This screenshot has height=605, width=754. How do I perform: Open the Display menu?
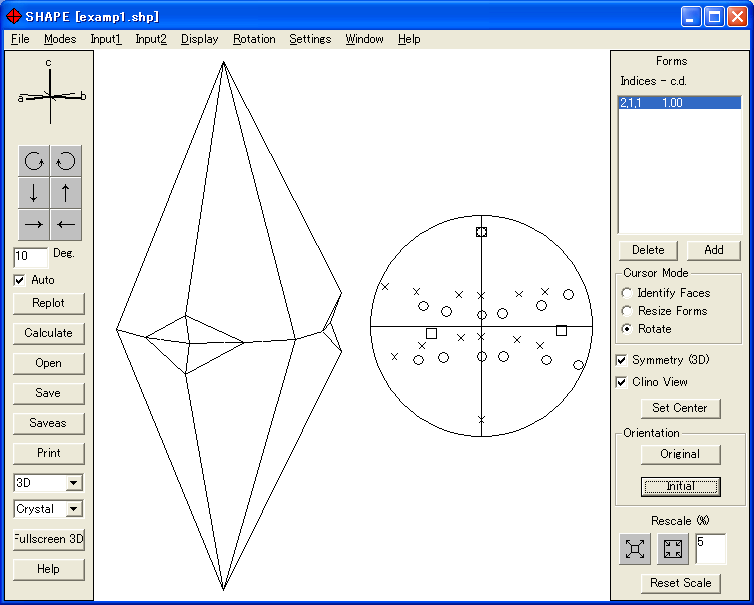tap(200, 39)
